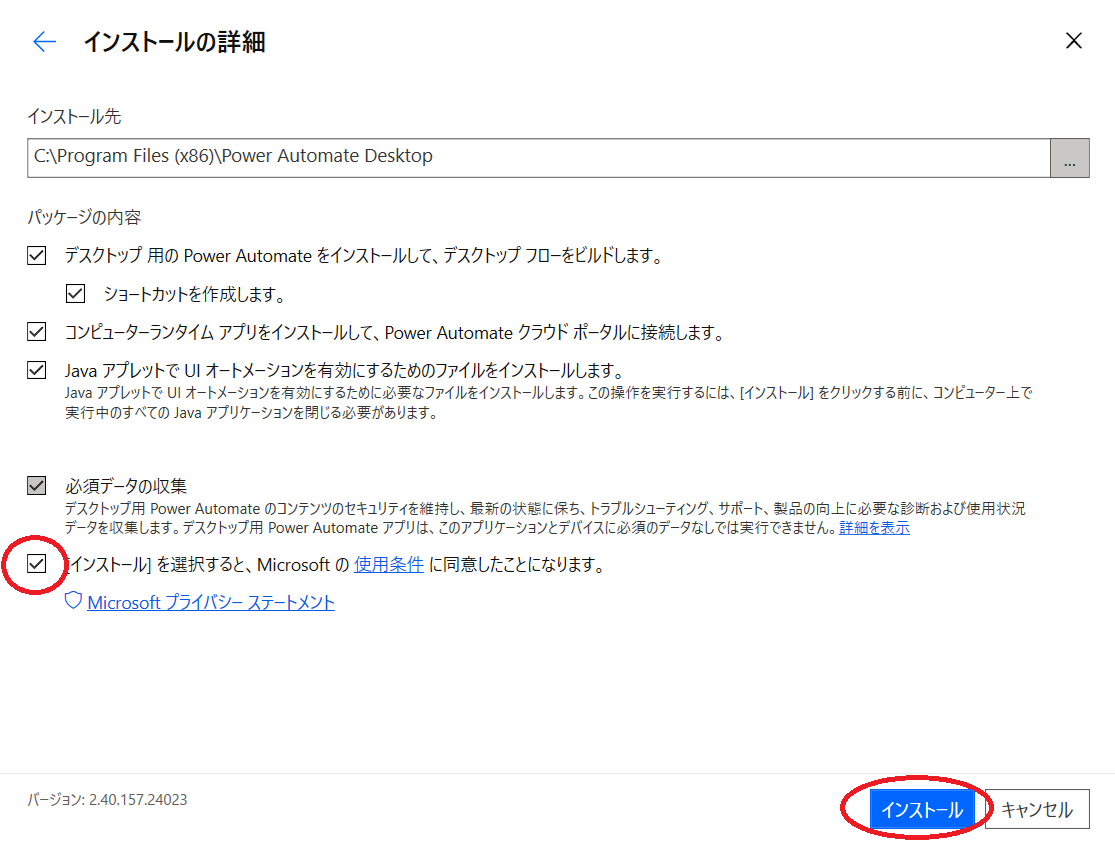This screenshot has width=1115, height=841.
Task: Open the Microsoft プライバシー ステートメント link
Action: tap(212, 602)
